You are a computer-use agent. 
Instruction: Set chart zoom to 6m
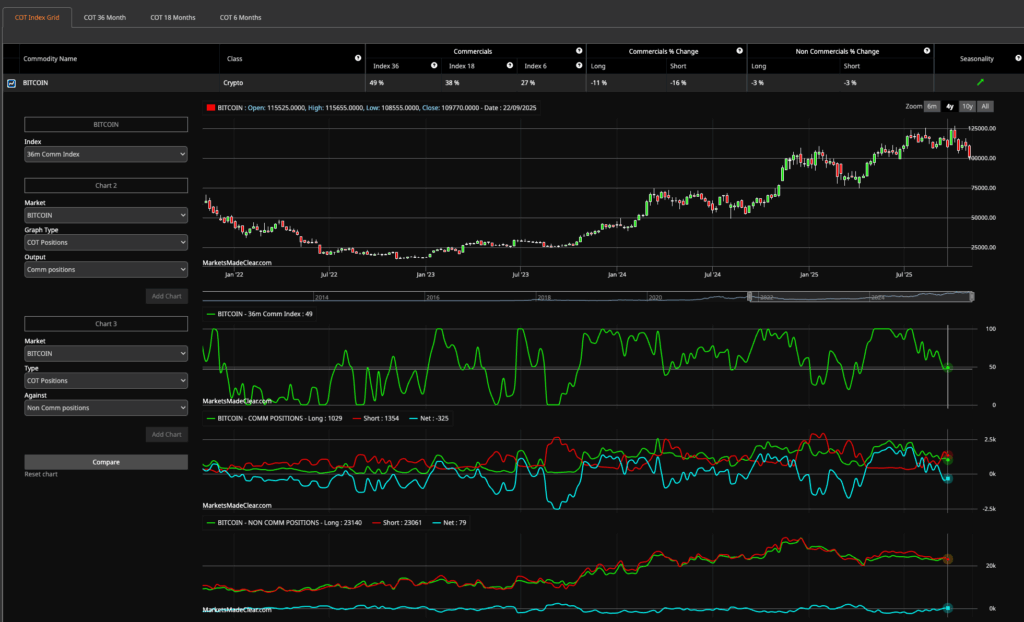point(931,106)
